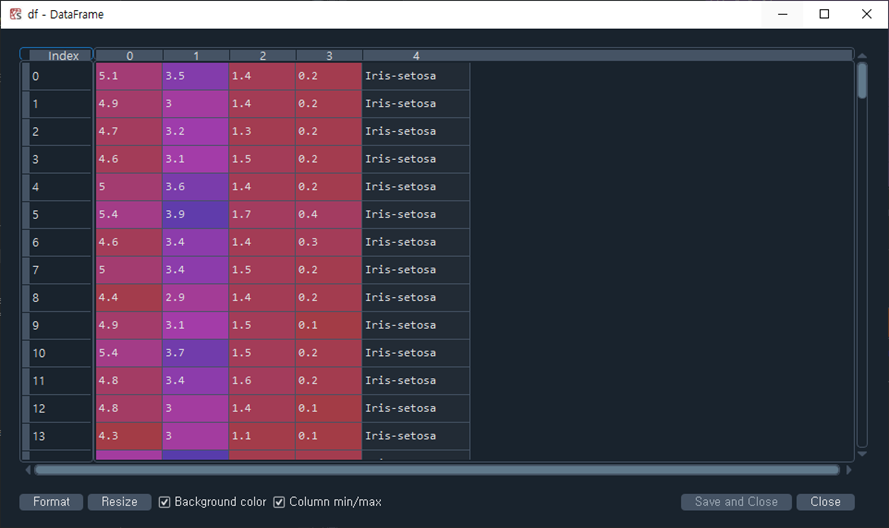This screenshot has width=889, height=528.
Task: Select cell 0.3 in row 6
Action: [x=328, y=242]
